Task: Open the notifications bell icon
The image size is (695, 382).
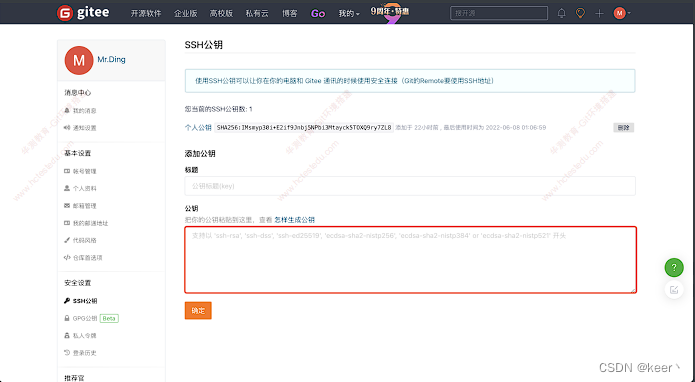Action: pos(561,13)
